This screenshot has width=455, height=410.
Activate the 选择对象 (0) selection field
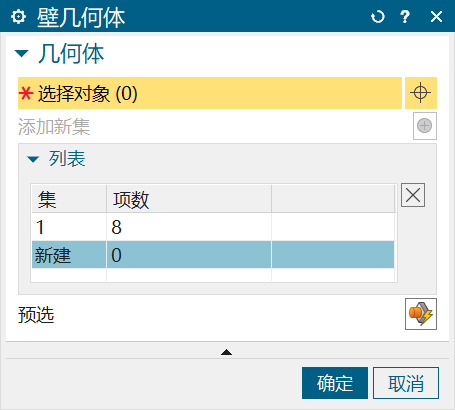coord(210,93)
